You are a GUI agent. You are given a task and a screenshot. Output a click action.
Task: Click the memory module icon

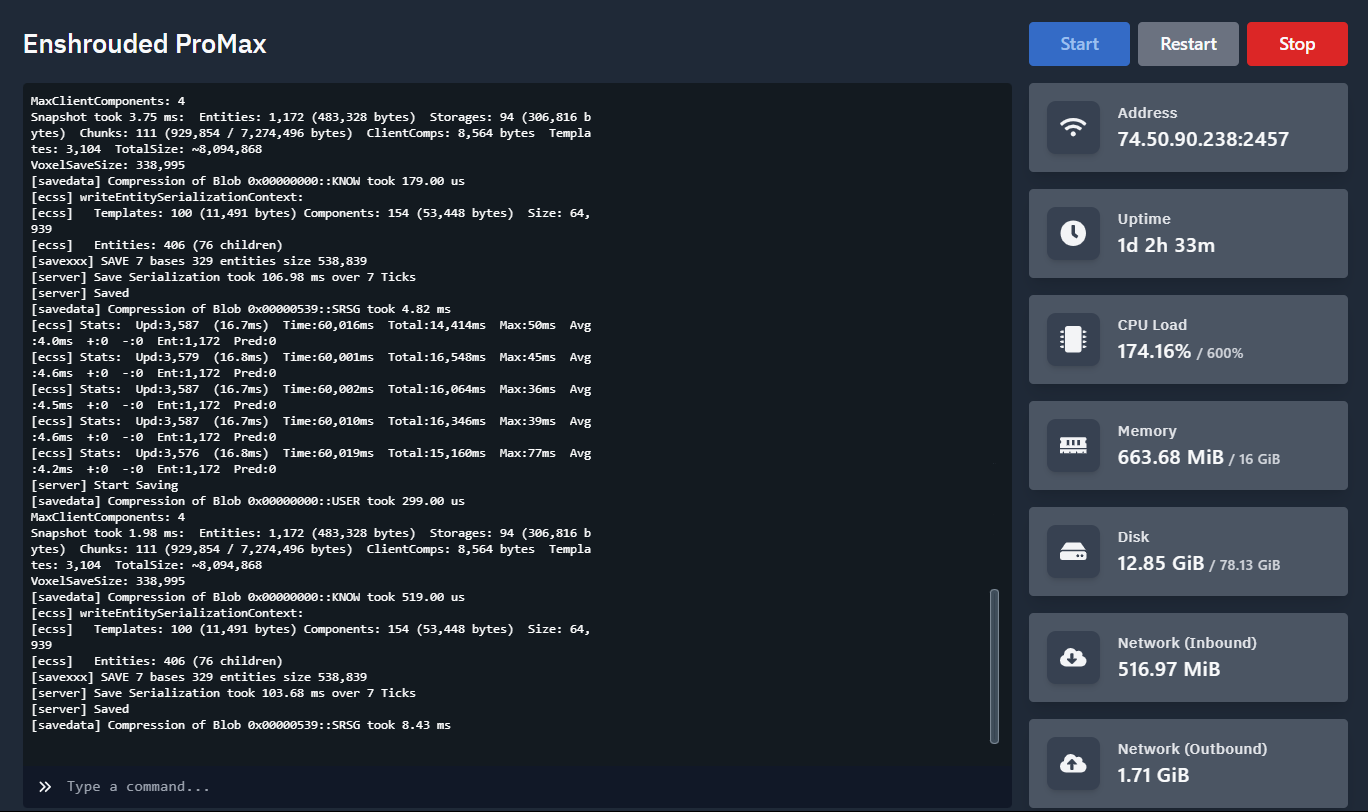[1073, 446]
